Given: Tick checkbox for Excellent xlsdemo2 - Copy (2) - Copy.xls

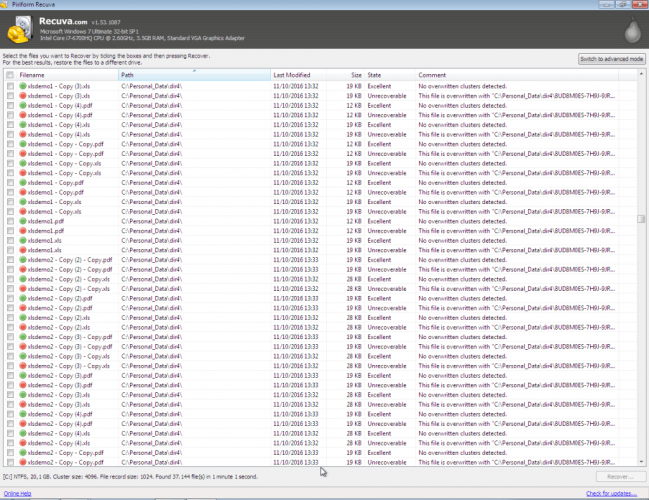Looking at the screenshot, I should point(10,279).
